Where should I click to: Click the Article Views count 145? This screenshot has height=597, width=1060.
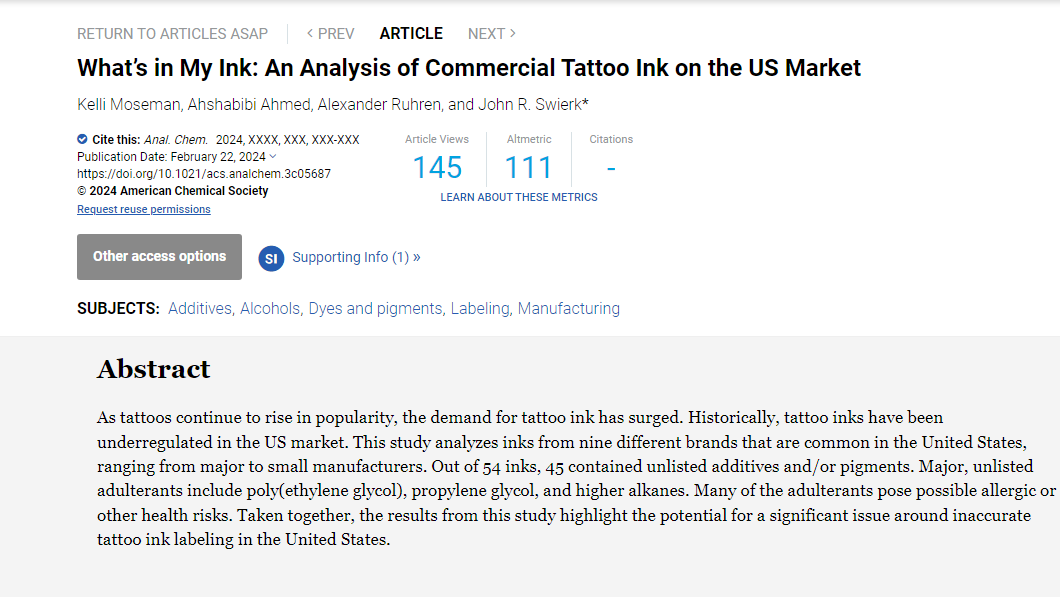tap(437, 167)
